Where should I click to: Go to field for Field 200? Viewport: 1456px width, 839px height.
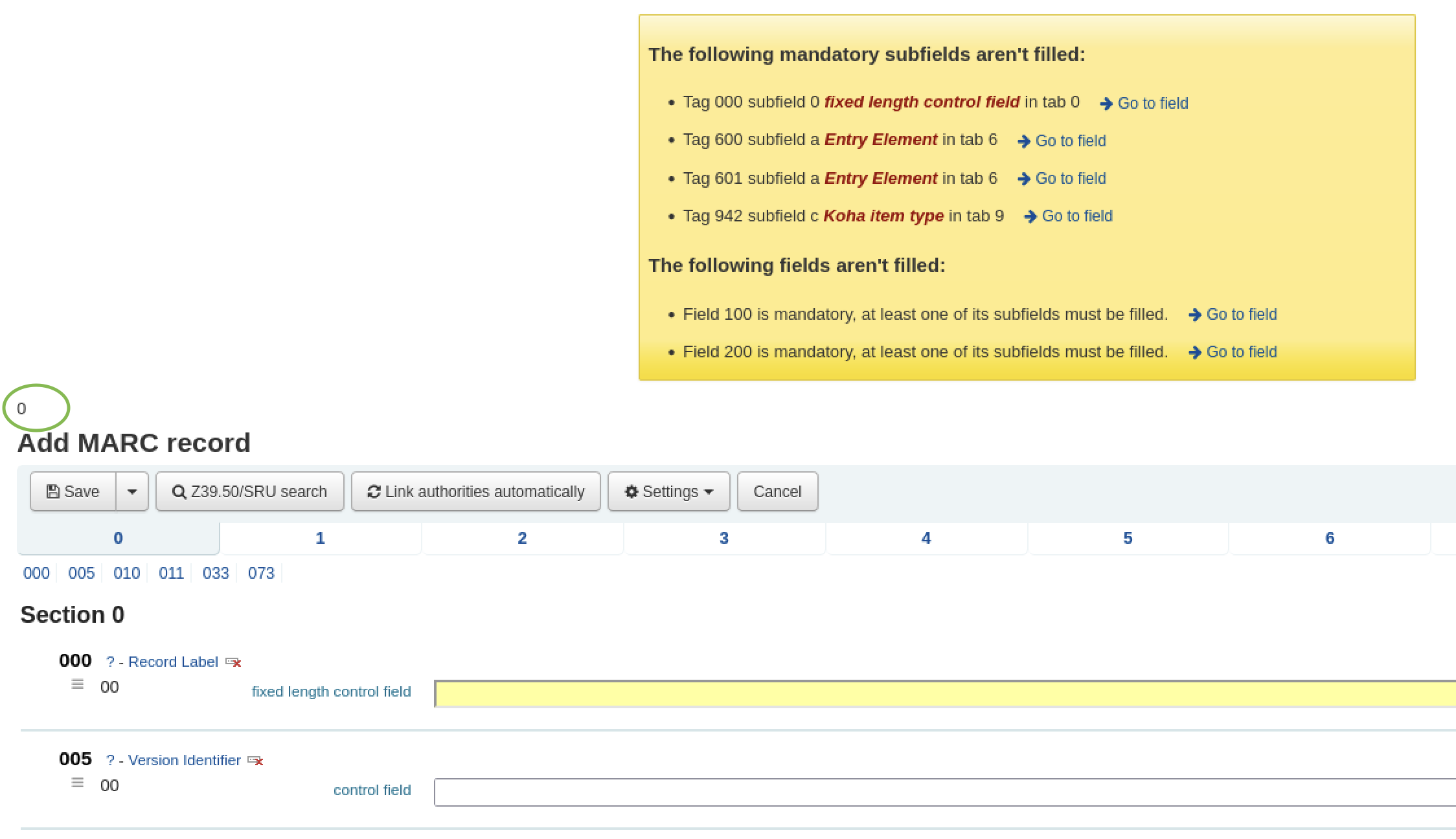pyautogui.click(x=1233, y=352)
